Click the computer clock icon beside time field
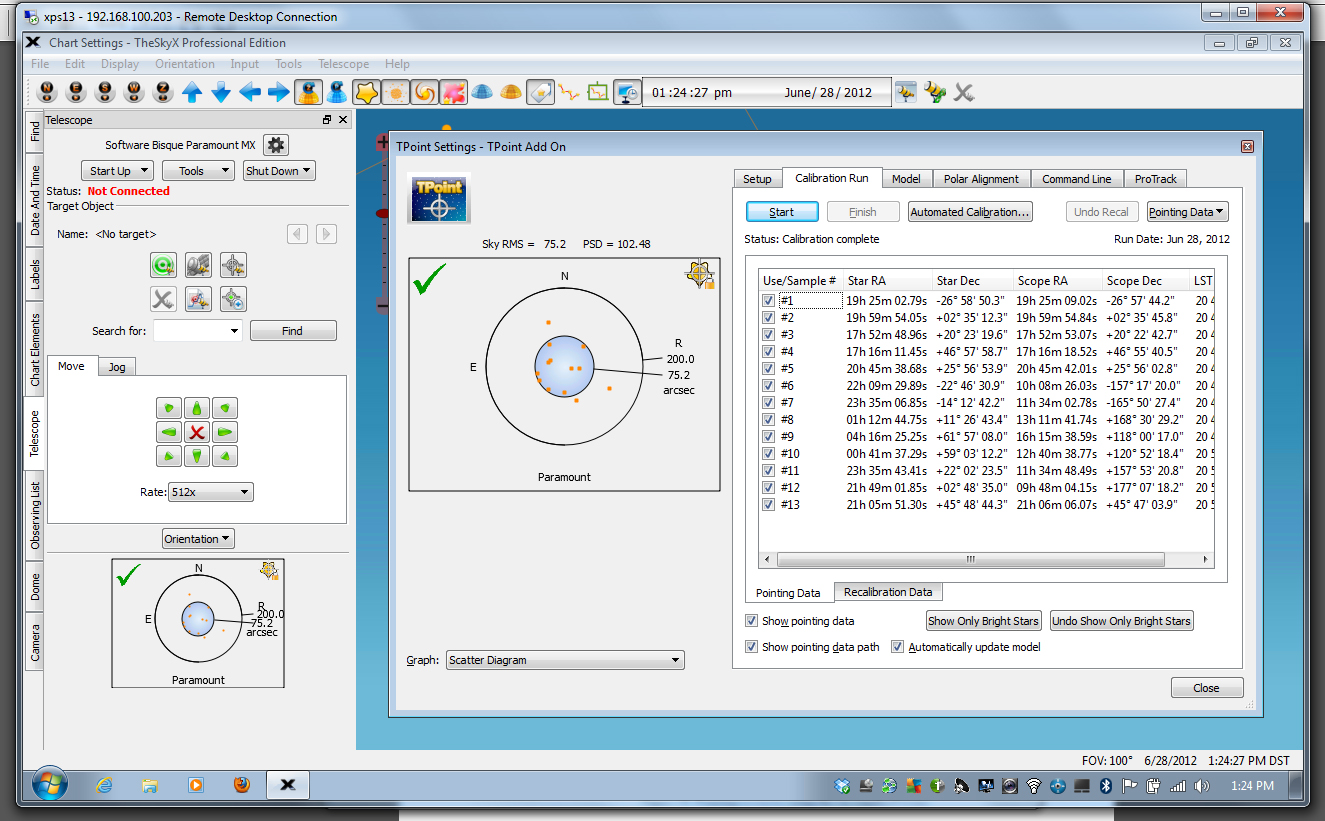Image resolution: width=1325 pixels, height=821 pixels. coord(627,92)
